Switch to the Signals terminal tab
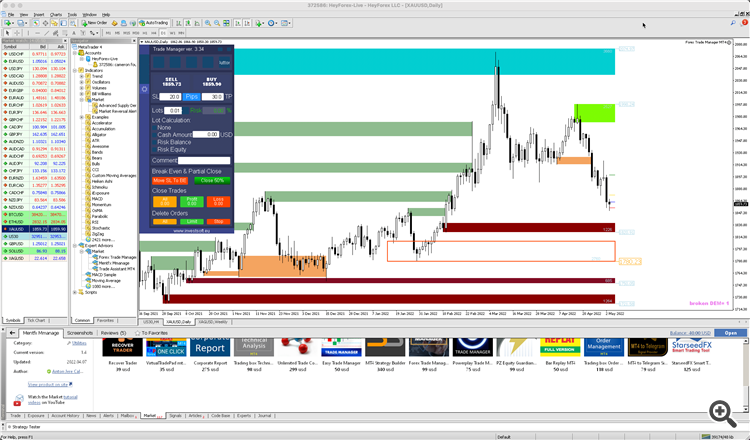This screenshot has height=440, width=750. coord(176,416)
